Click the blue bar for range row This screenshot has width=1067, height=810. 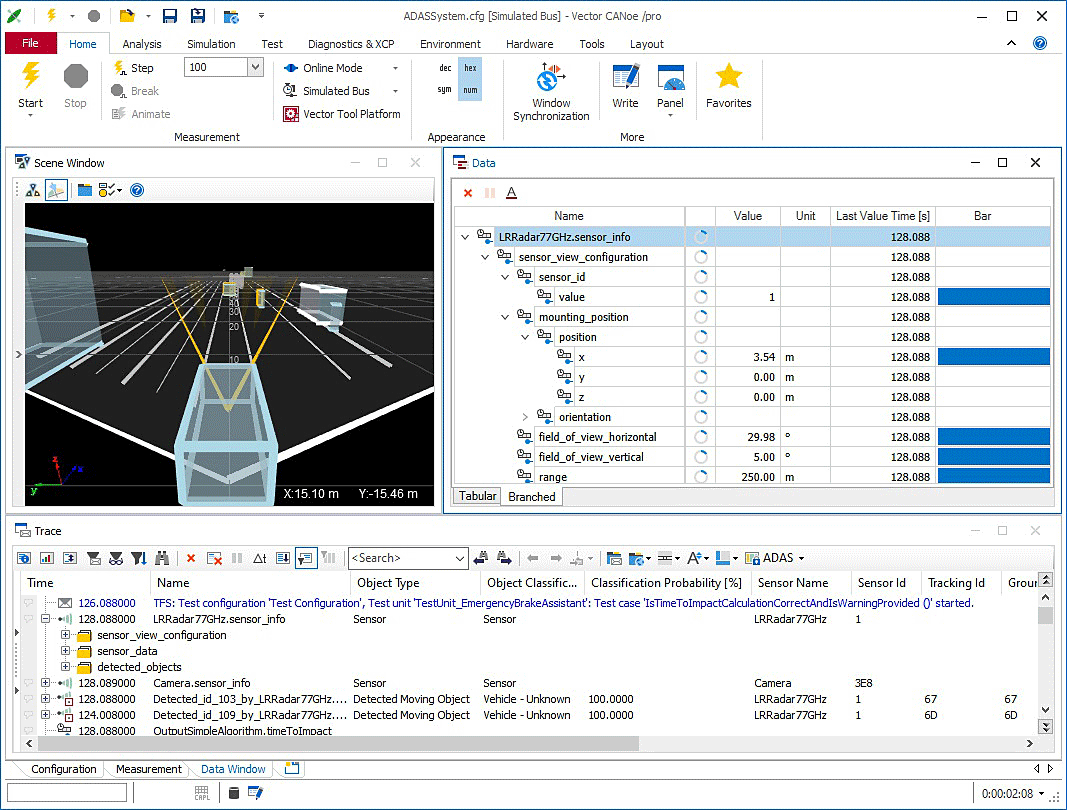point(993,477)
